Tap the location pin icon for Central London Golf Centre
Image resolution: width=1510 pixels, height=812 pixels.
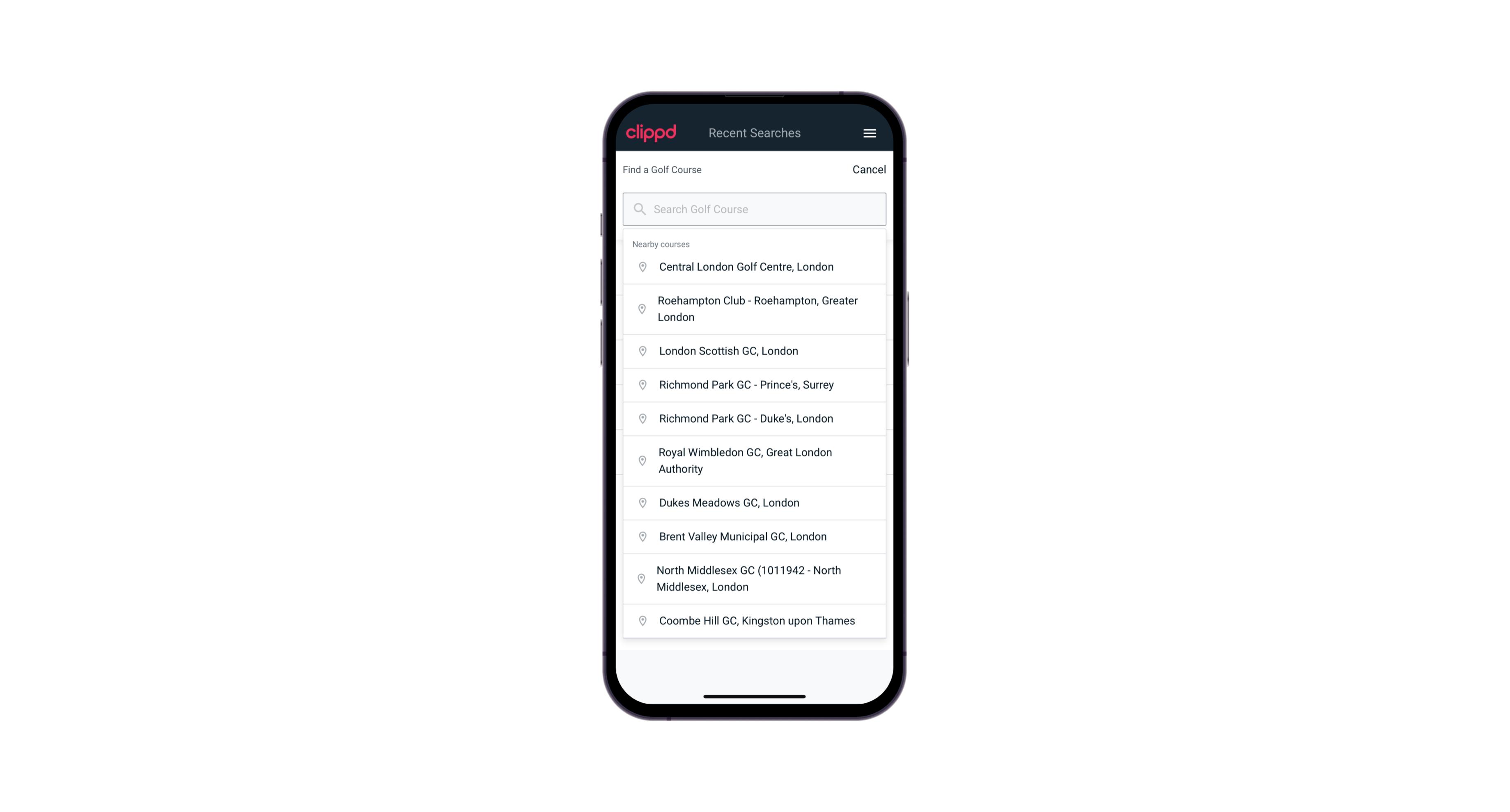point(640,266)
